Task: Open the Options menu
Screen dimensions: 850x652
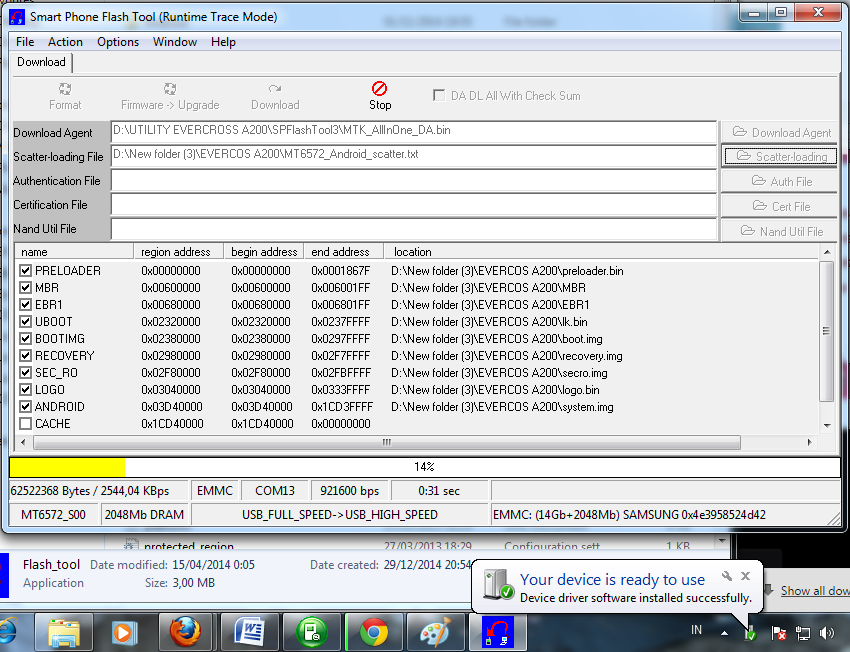Action: pos(118,42)
